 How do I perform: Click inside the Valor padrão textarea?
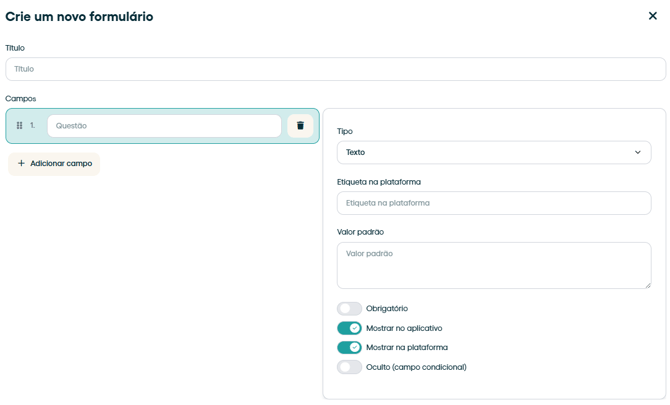[493, 265]
